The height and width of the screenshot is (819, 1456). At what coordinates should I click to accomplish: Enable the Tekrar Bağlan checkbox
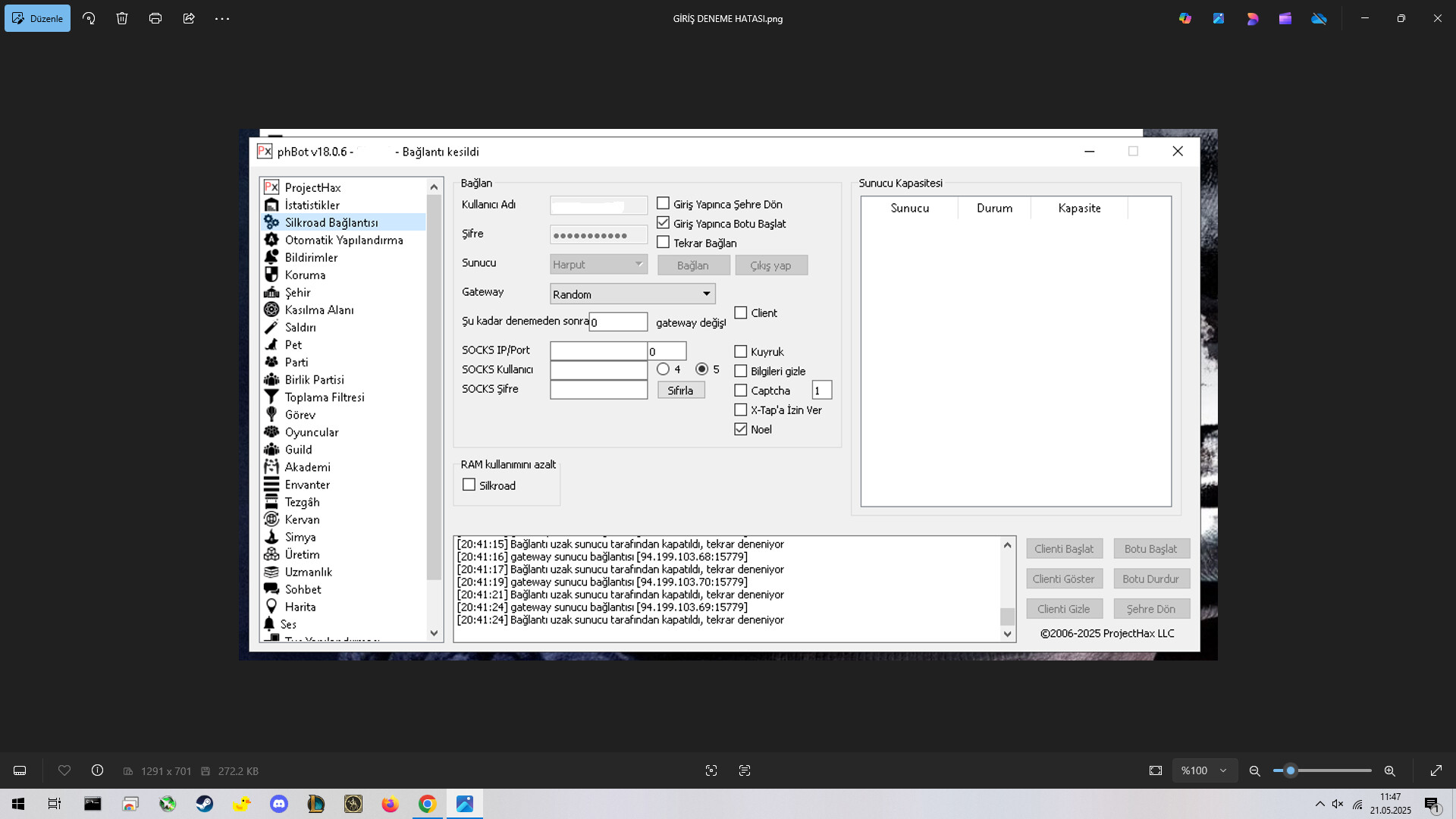663,243
